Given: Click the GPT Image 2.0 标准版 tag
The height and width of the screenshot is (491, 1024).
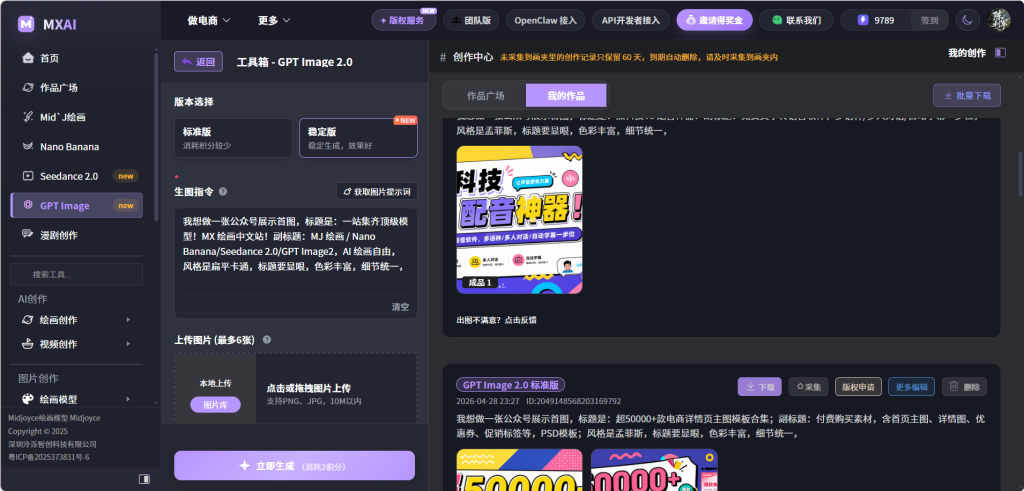Looking at the screenshot, I should coord(511,385).
